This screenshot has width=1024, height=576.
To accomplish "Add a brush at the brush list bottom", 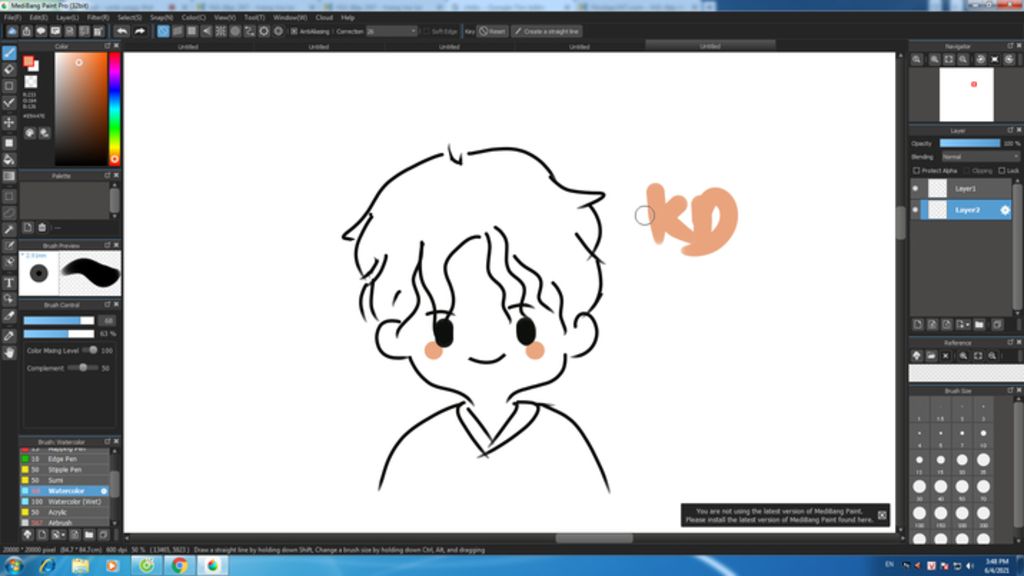I will tap(42, 535).
